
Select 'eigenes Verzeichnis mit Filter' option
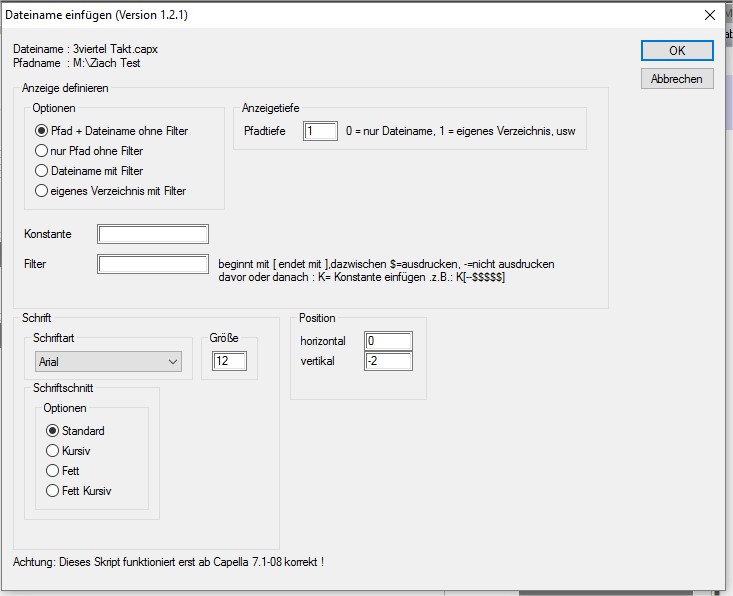[42, 191]
